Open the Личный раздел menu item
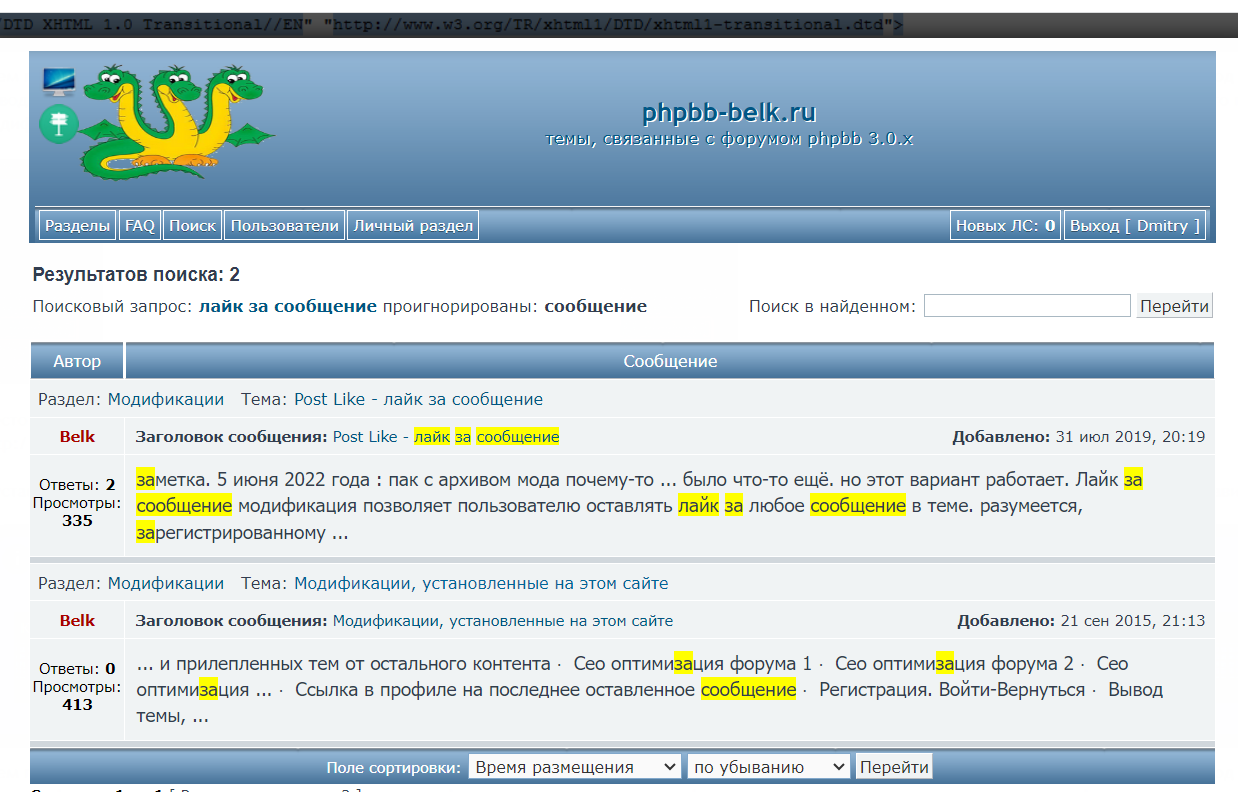The height and width of the screenshot is (792, 1238). tap(413, 226)
